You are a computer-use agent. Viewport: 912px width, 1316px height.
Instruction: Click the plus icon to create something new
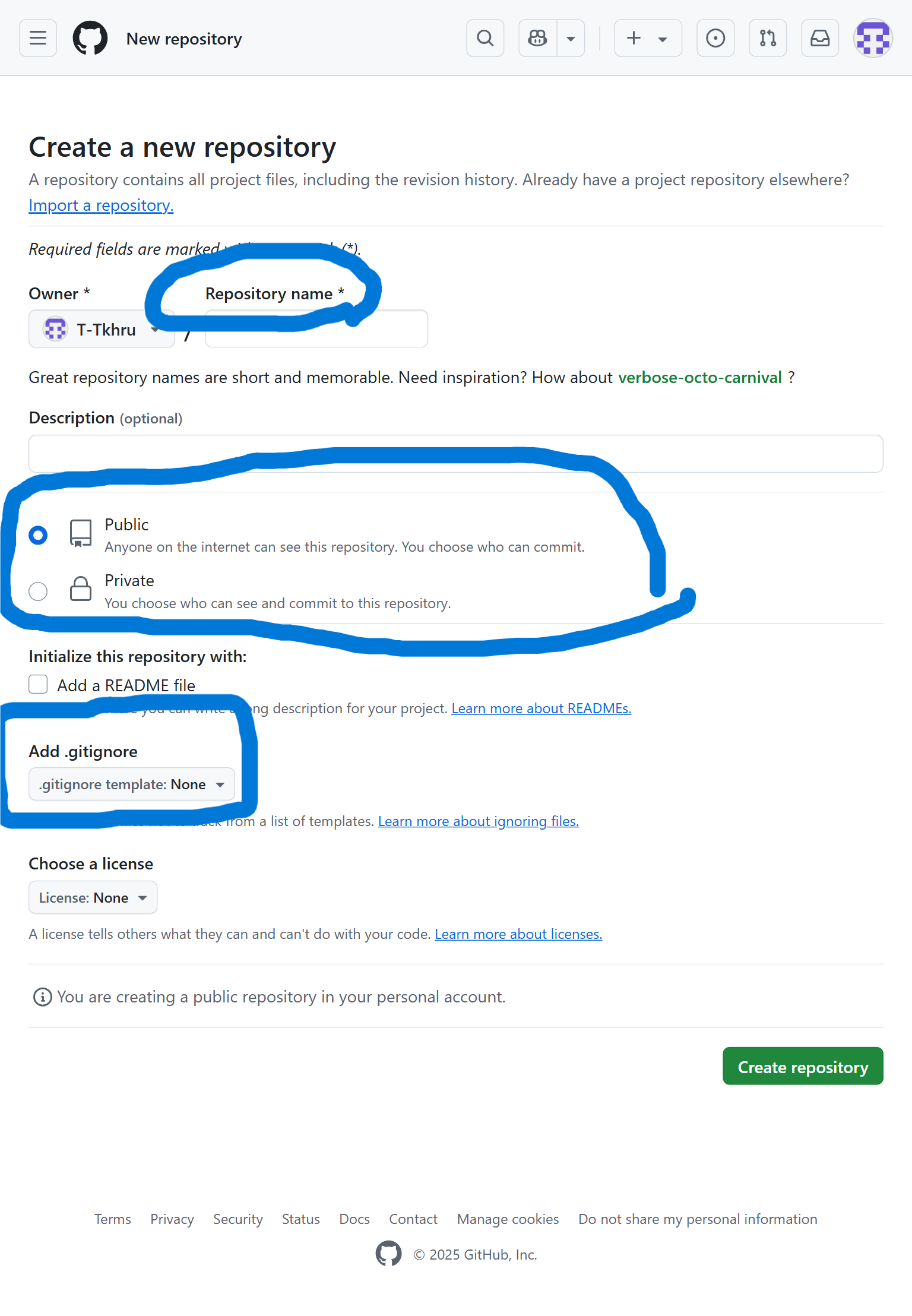click(633, 38)
